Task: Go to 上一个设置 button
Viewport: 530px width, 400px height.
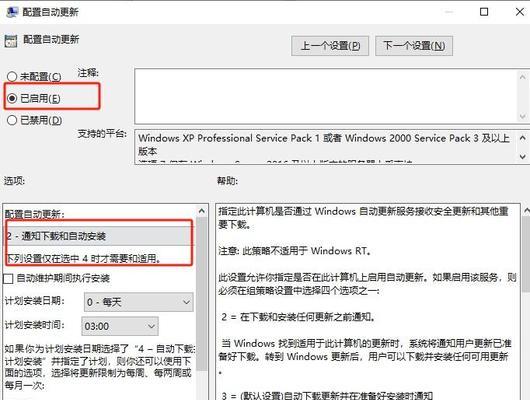Action: [330, 46]
